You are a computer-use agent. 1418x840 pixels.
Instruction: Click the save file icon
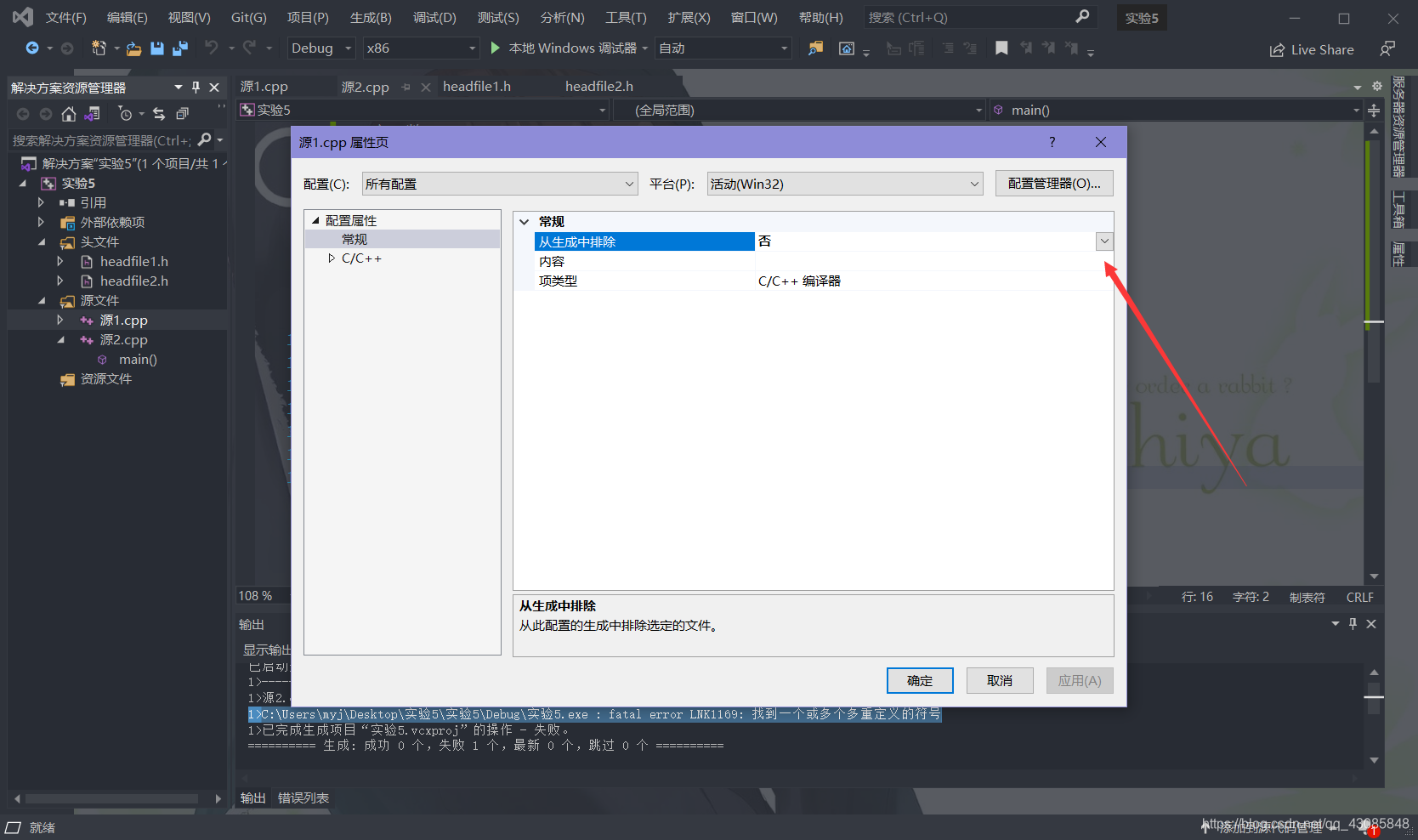(x=157, y=48)
